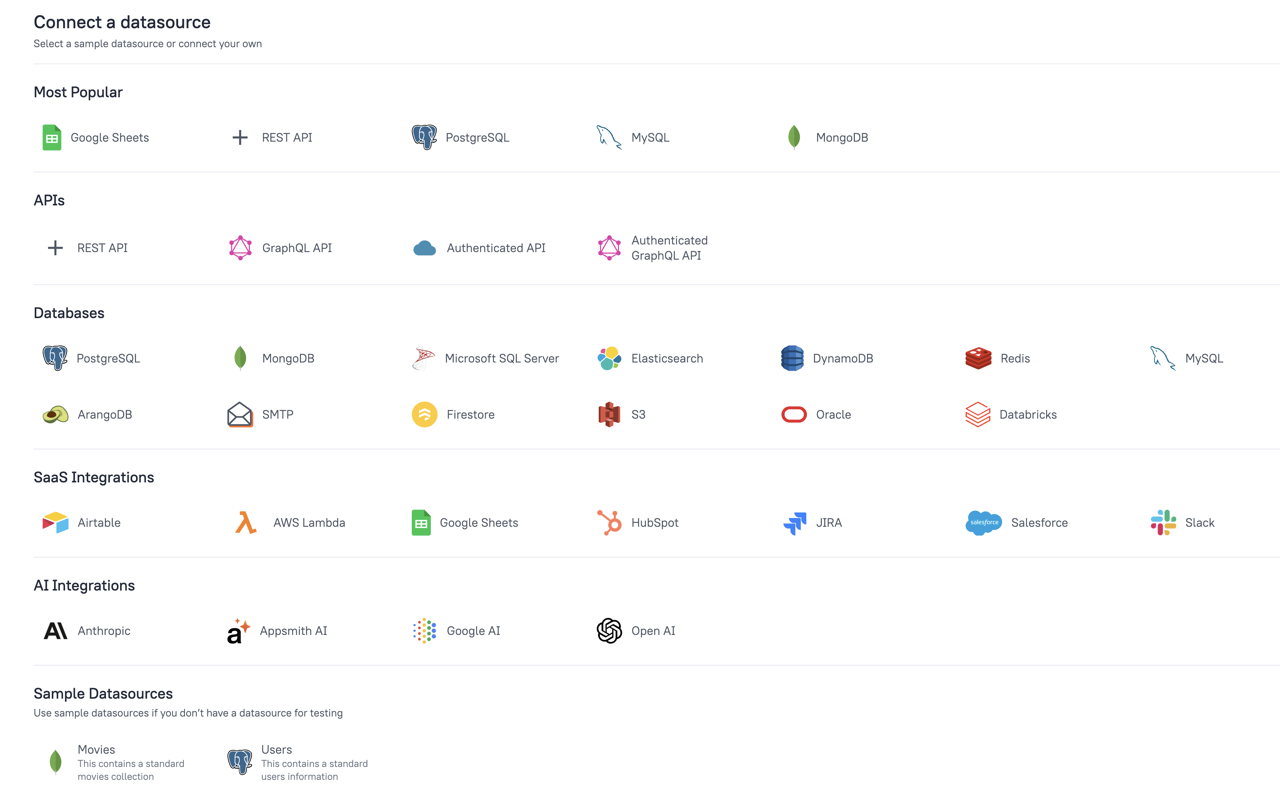Image resolution: width=1280 pixels, height=800 pixels.
Task: Select MongoDB leaf icon in Most Popular
Action: click(x=794, y=137)
